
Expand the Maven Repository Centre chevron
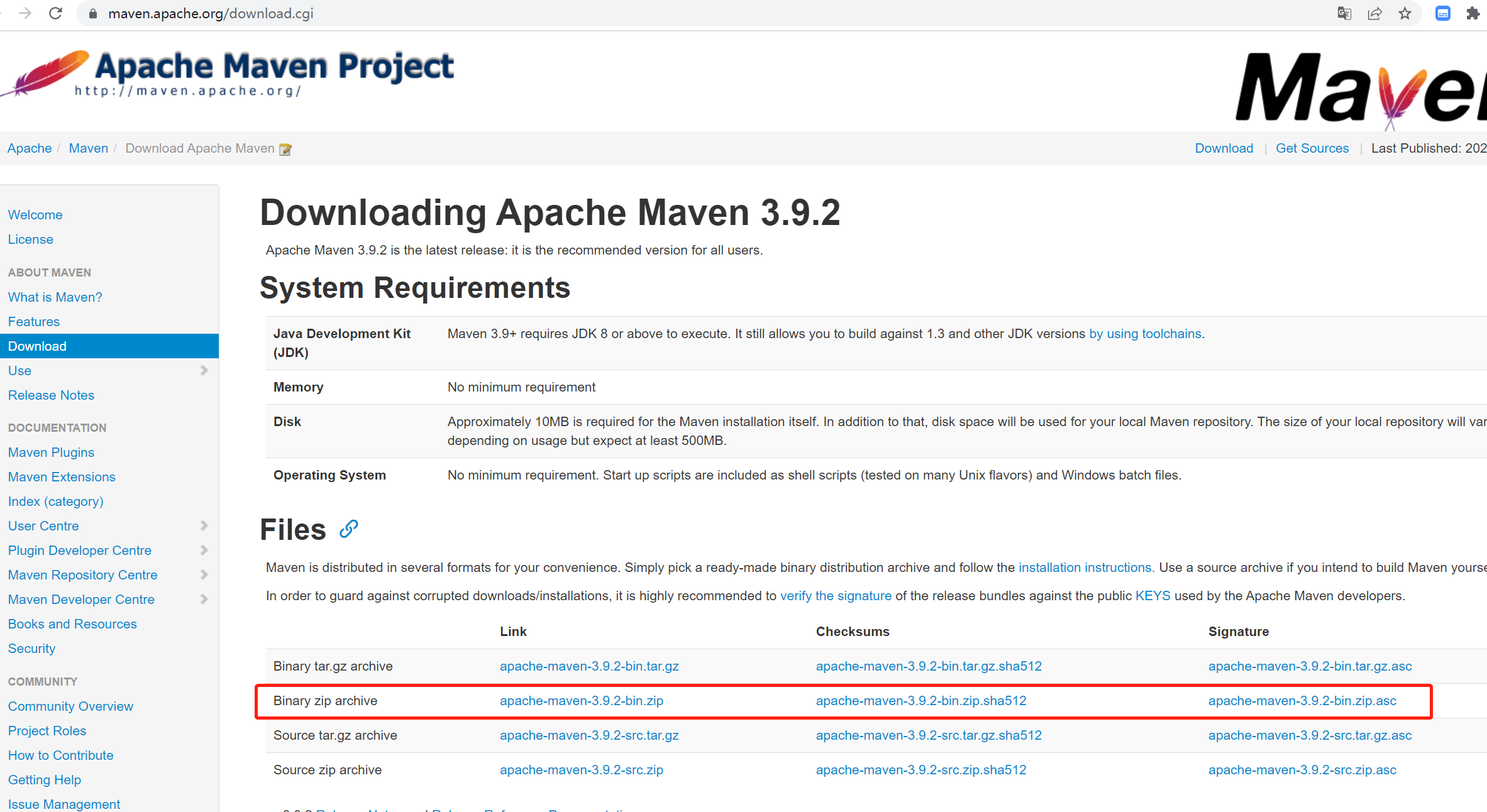pos(204,574)
